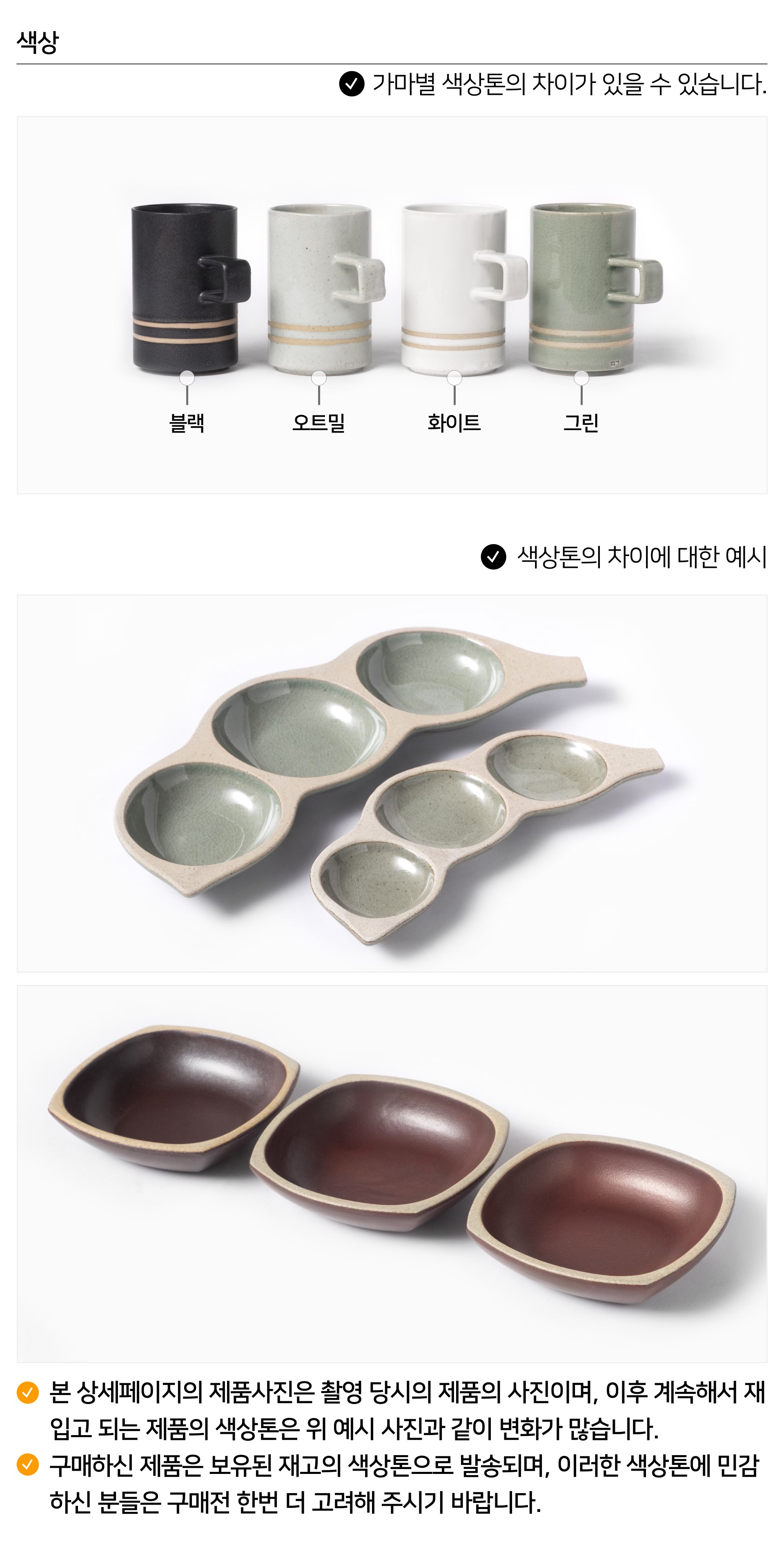Click the marker dot under the white mug
This screenshot has width=784, height=1545.
[454, 378]
